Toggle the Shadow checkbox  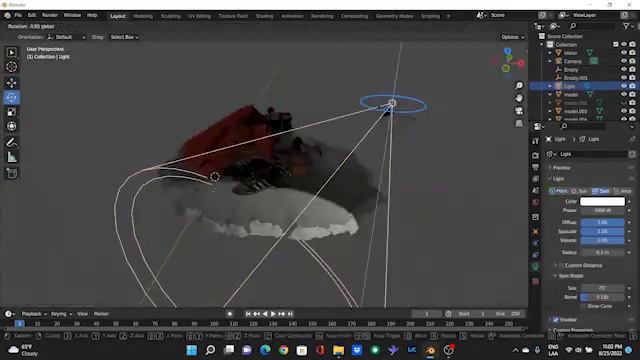coord(556,320)
